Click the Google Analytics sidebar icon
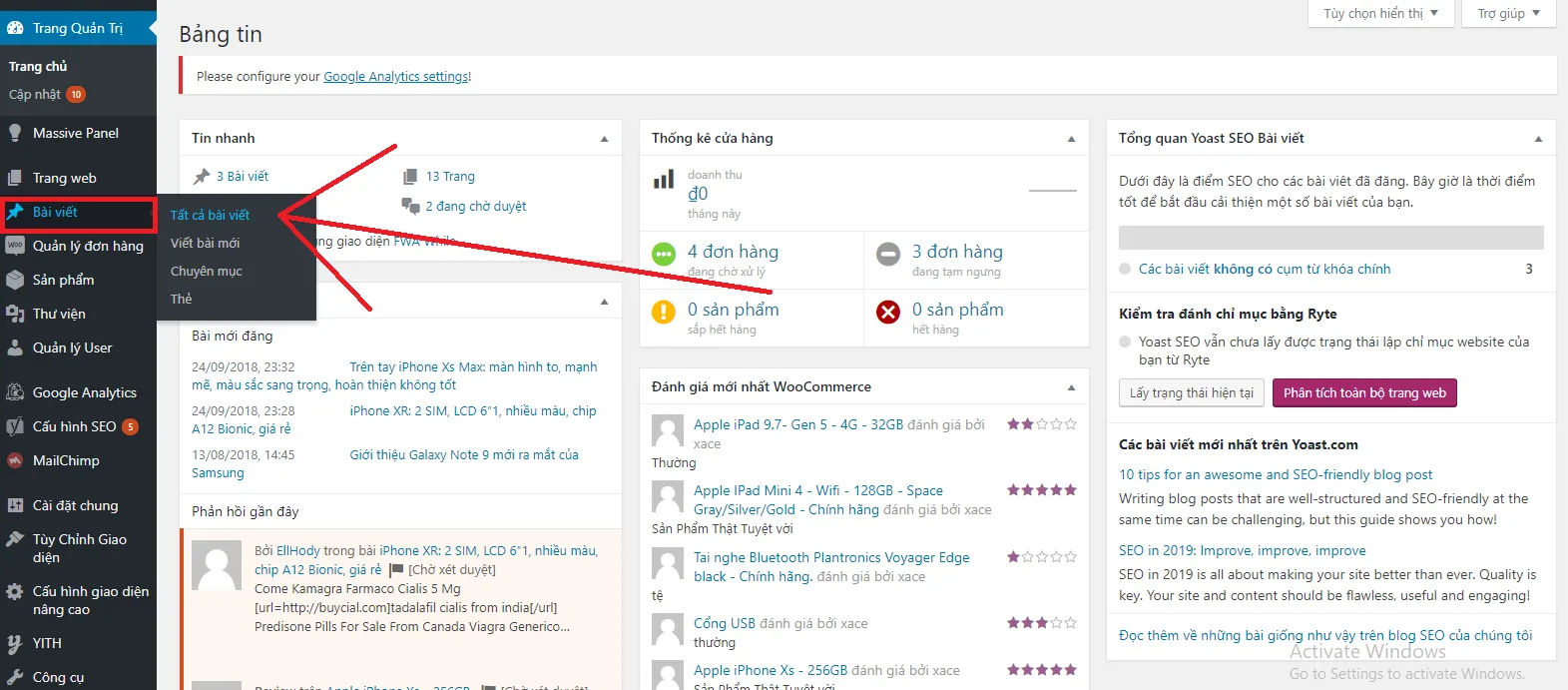 (x=15, y=392)
